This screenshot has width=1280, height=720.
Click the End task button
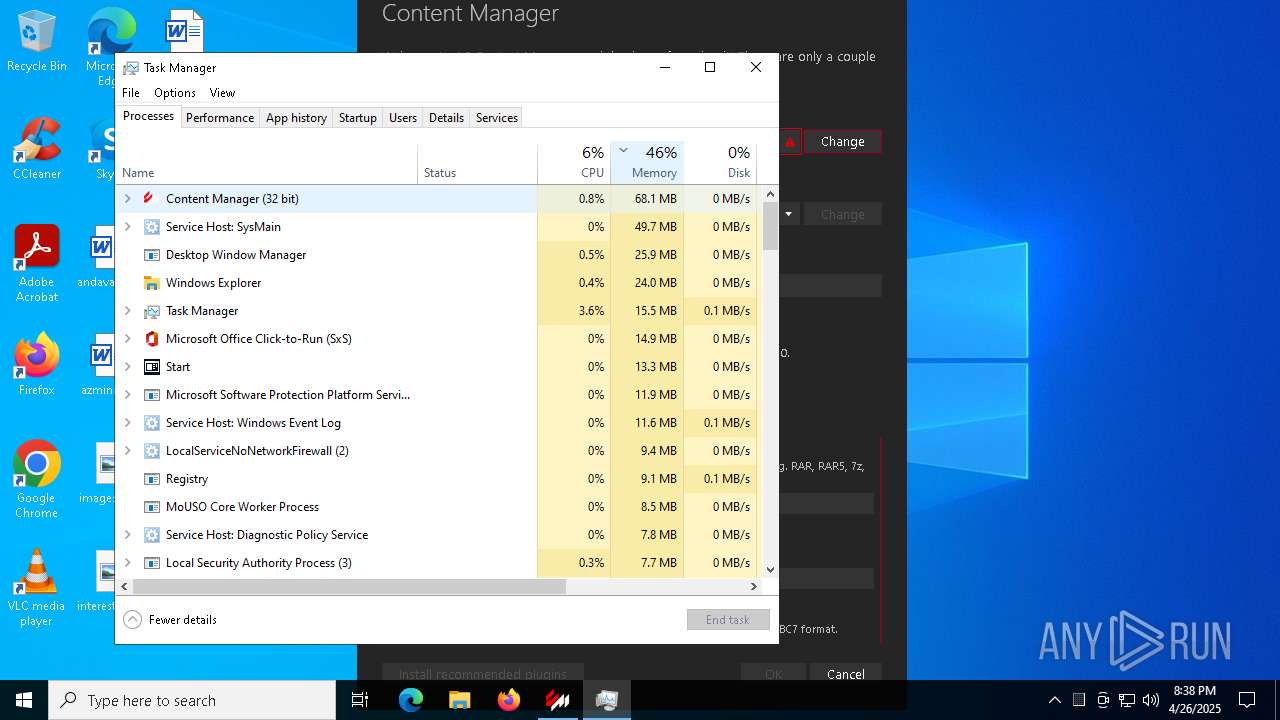point(728,620)
